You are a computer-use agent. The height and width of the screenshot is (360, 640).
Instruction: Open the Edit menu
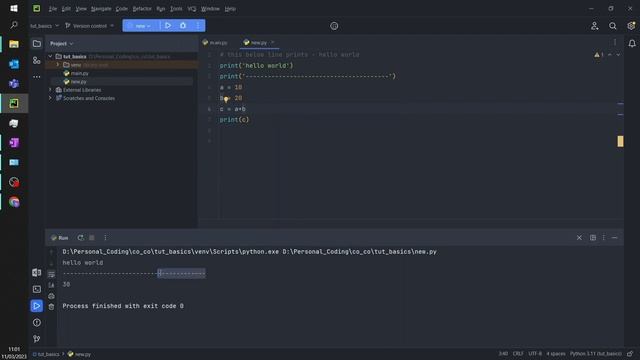point(66,9)
